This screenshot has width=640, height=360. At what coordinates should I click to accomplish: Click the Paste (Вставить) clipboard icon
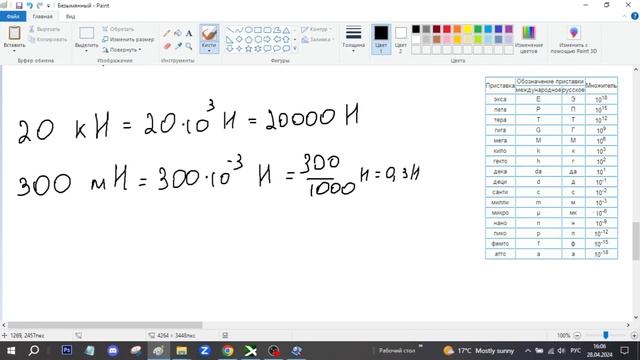14,33
